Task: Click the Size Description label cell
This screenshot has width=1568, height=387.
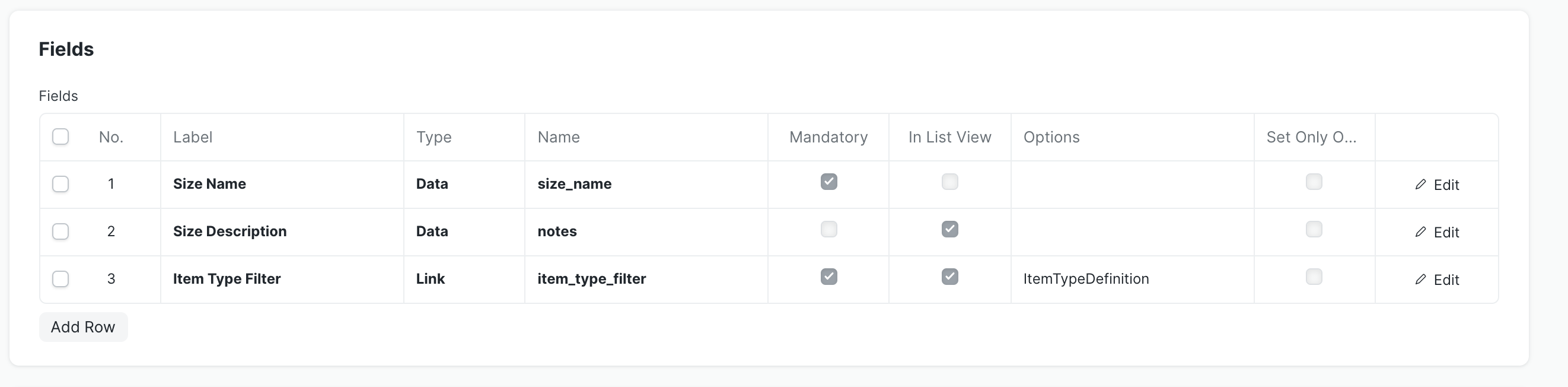Action: click(282, 231)
